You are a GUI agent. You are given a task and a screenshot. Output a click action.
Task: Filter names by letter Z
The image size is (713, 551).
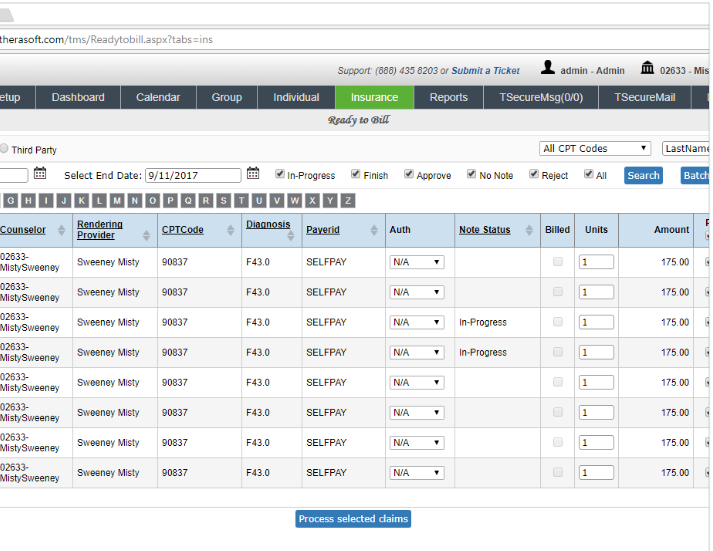[x=348, y=200]
